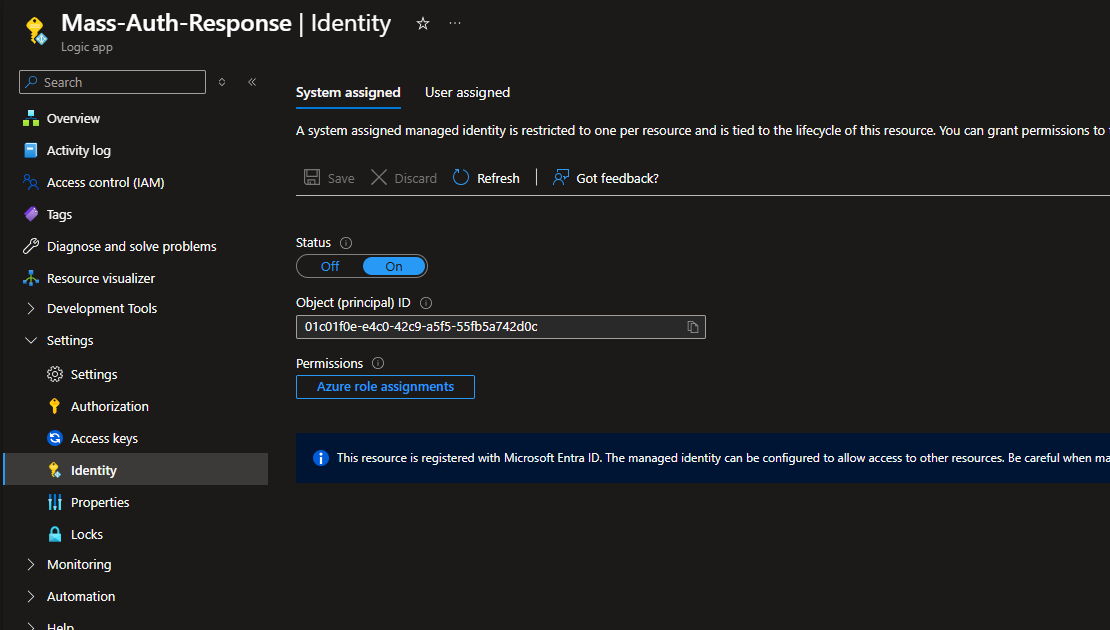Expand the Monitoring section
Viewport: 1110px width, 630px height.
tap(31, 565)
